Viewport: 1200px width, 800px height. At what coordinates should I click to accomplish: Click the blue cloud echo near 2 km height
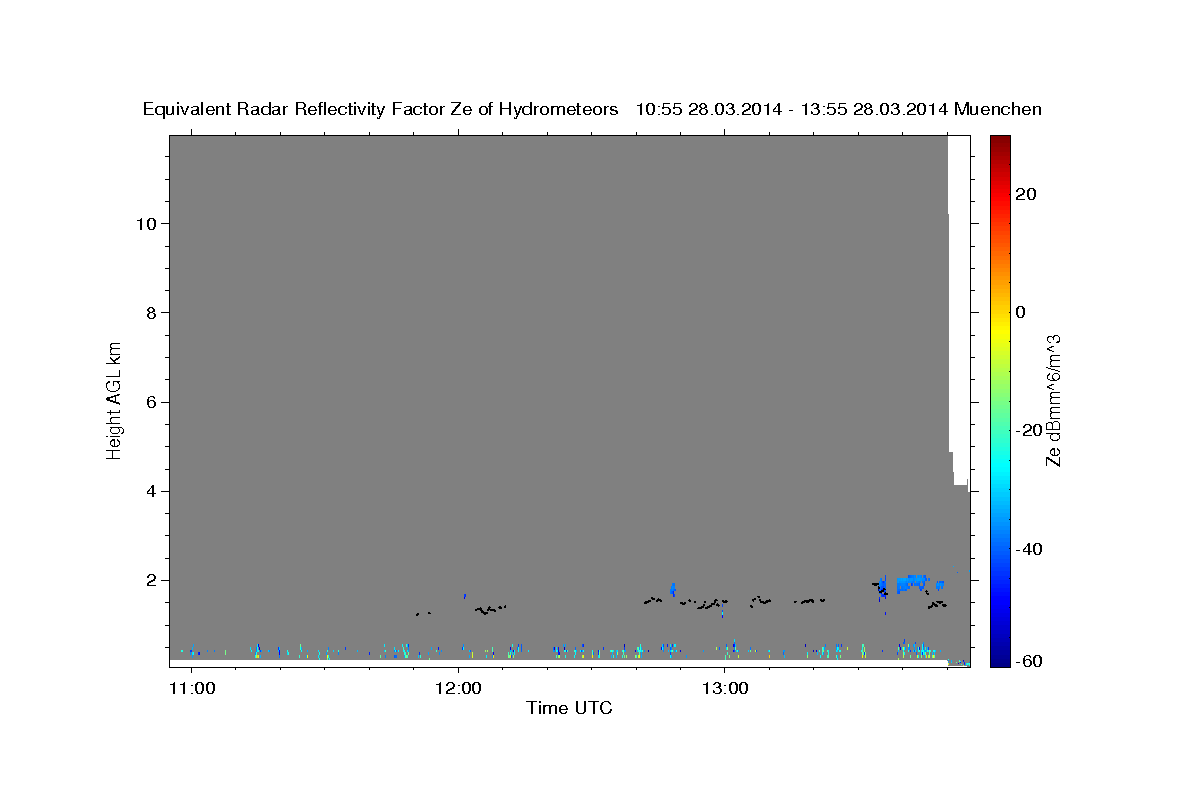pos(913,582)
